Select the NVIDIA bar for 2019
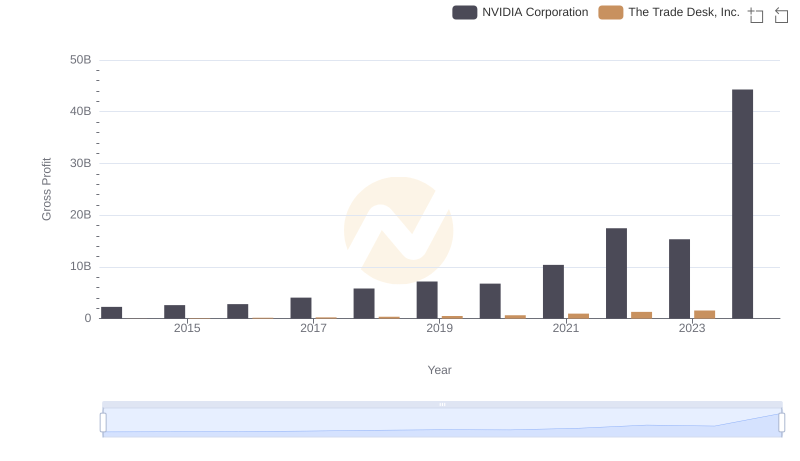The height and width of the screenshot is (461, 800). (427, 300)
